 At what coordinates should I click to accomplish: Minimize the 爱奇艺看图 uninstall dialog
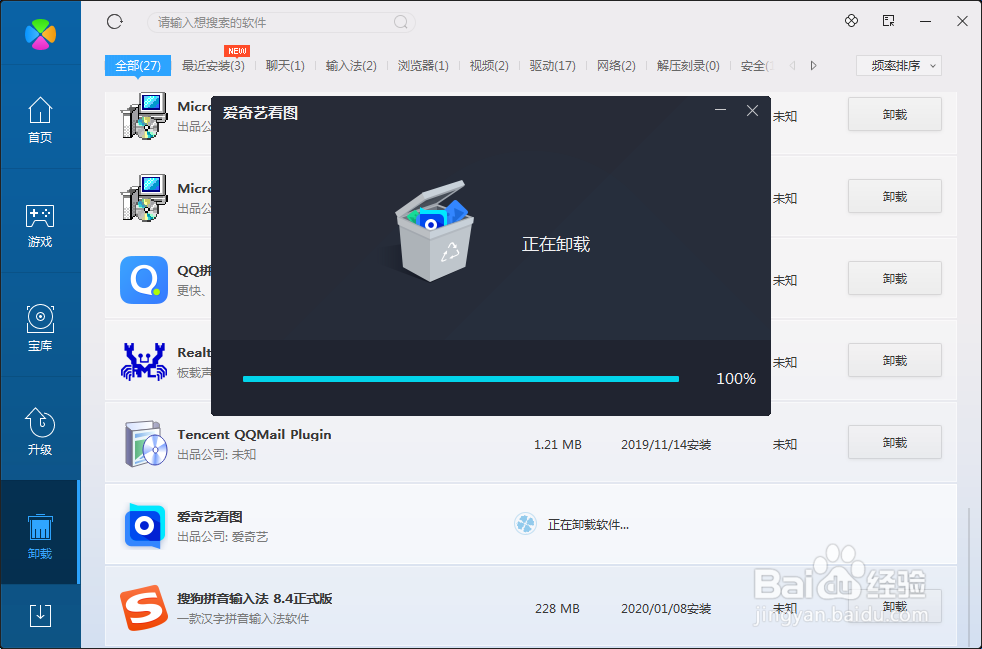coord(721,111)
